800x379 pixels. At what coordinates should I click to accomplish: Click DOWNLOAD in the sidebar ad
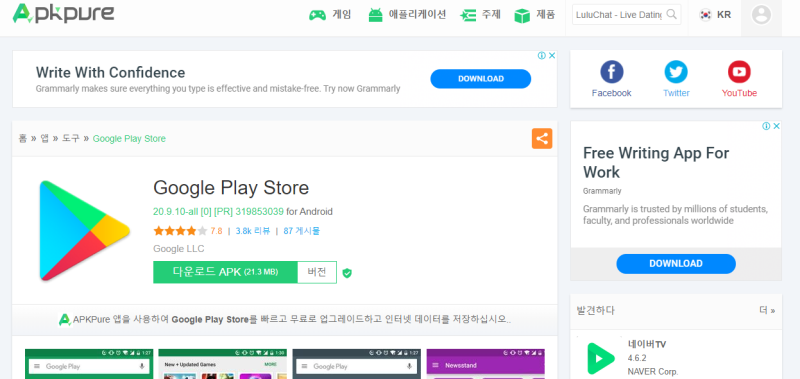click(676, 264)
